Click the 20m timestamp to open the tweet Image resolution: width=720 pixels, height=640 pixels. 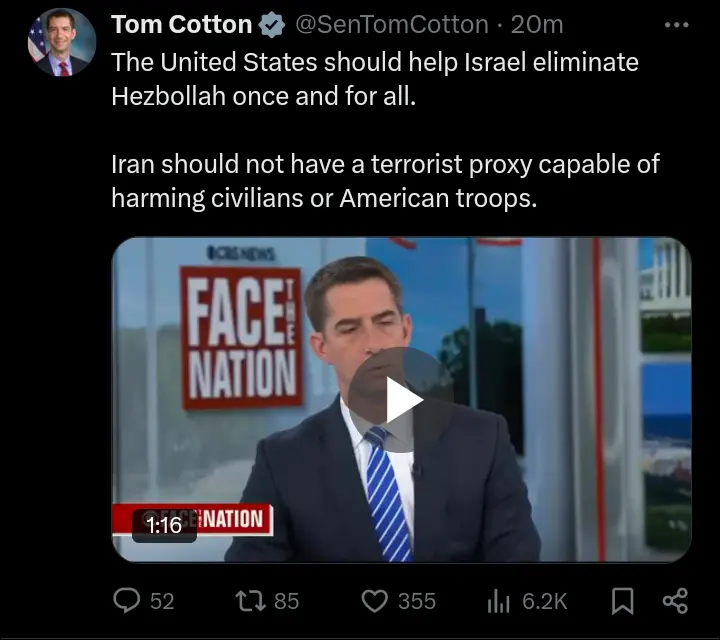click(537, 24)
